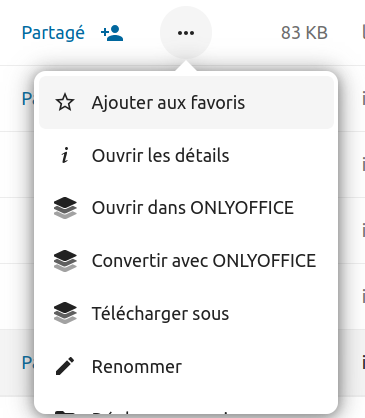Choose the Renommer text
The image size is (365, 418).
pos(137,367)
